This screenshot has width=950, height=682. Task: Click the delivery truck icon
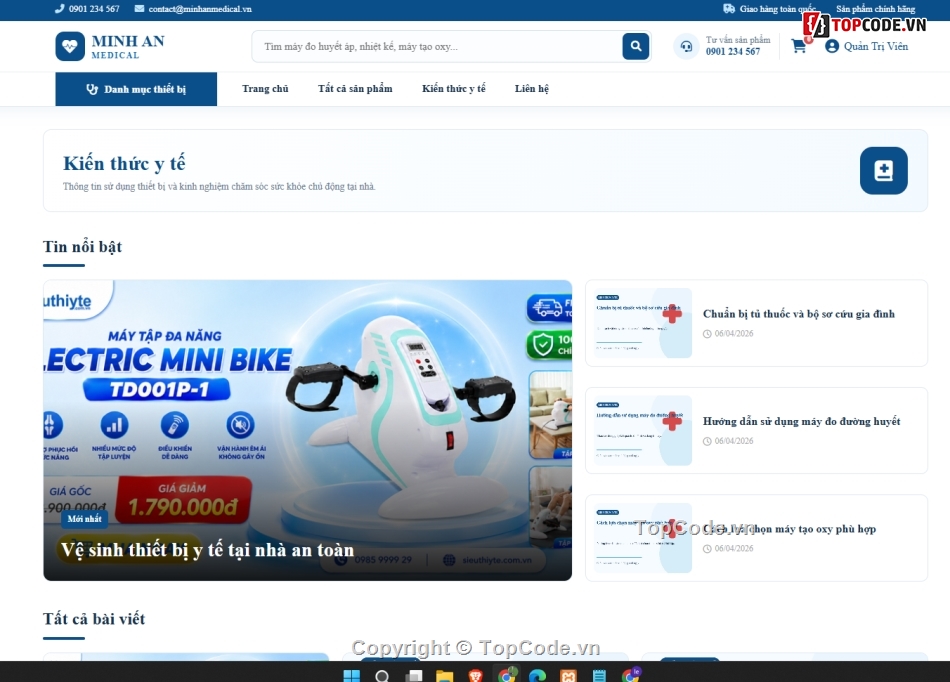[729, 8]
